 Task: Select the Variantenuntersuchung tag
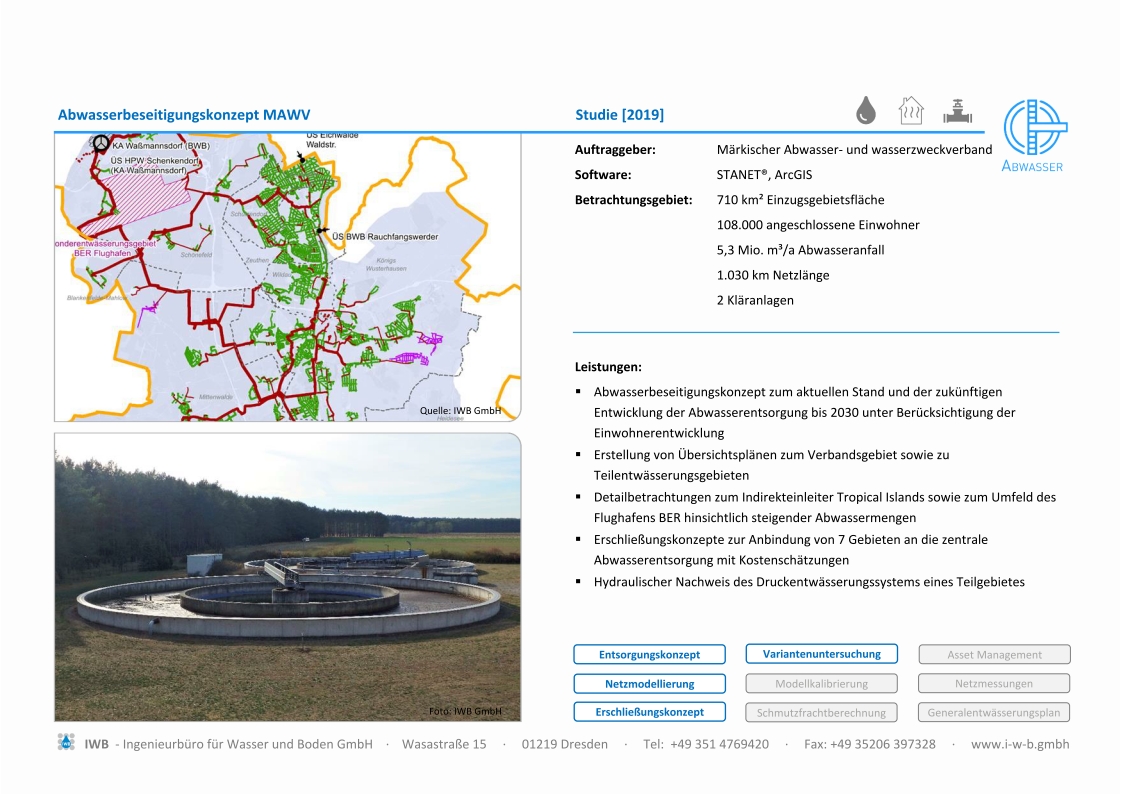click(822, 654)
